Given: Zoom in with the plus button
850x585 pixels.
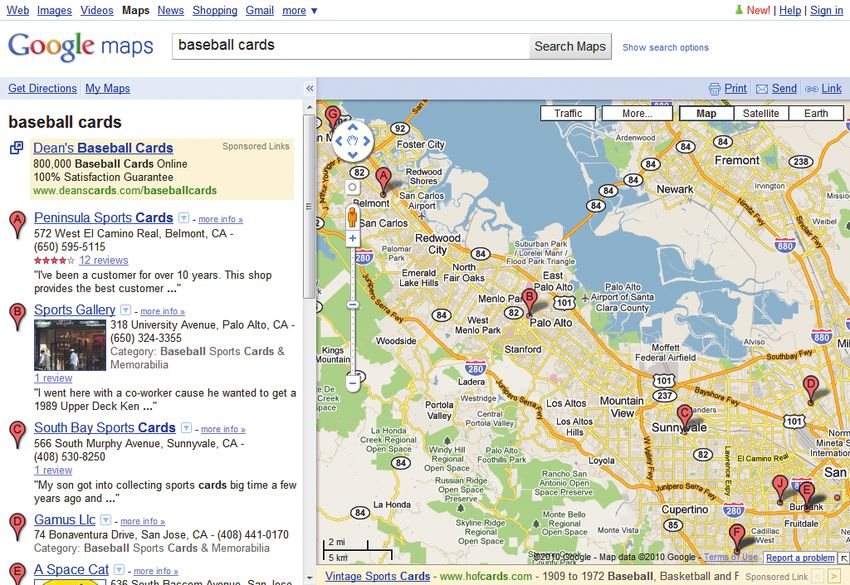Looking at the screenshot, I should point(353,238).
